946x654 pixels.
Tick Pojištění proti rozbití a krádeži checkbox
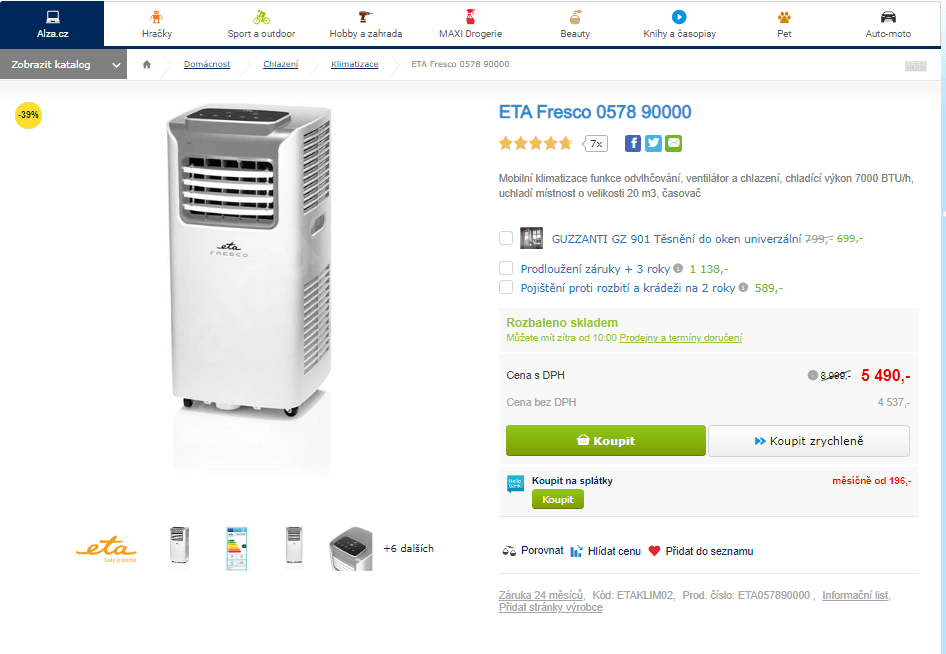pyautogui.click(x=506, y=287)
